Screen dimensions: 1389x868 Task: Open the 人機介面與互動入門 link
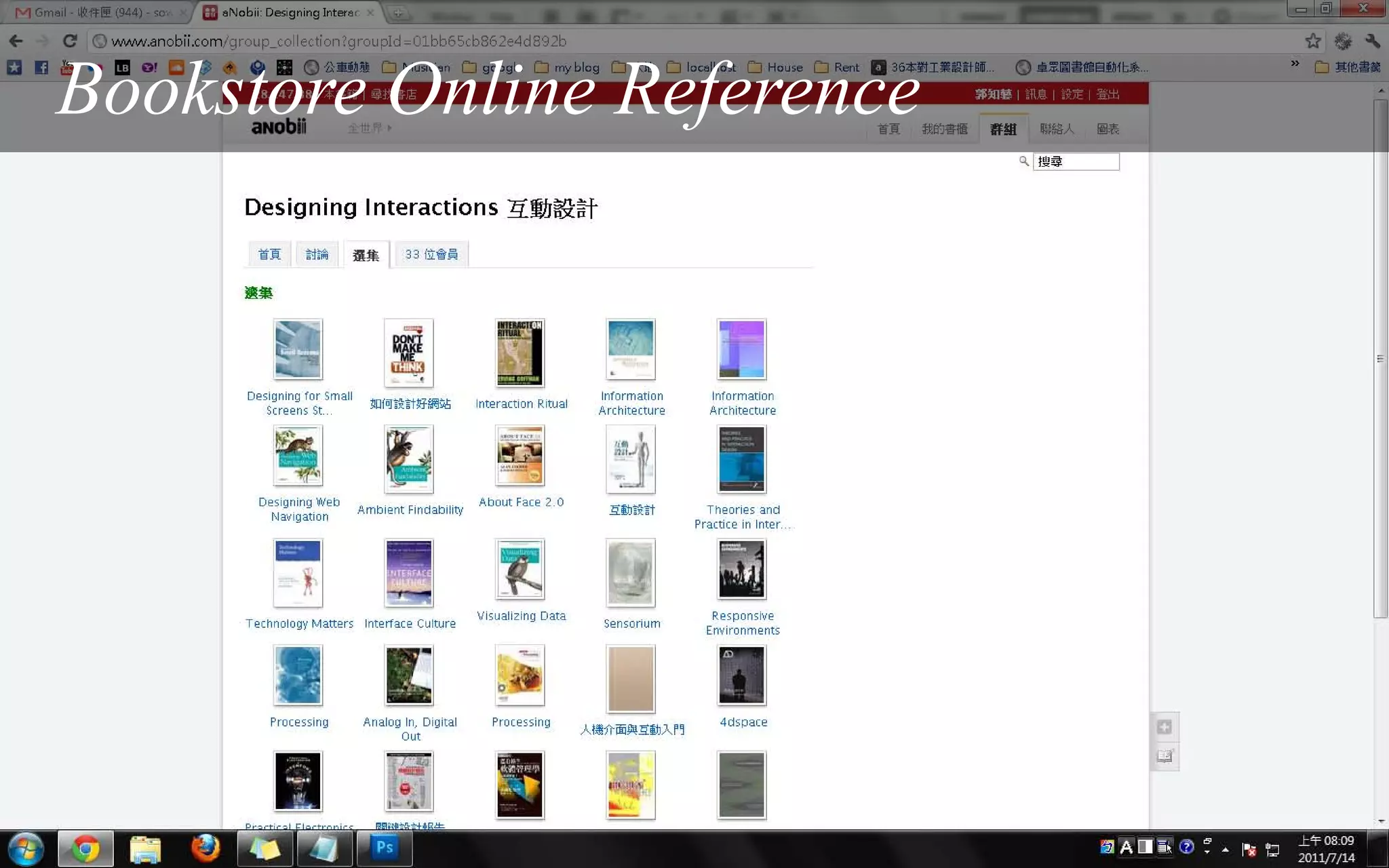(x=632, y=730)
